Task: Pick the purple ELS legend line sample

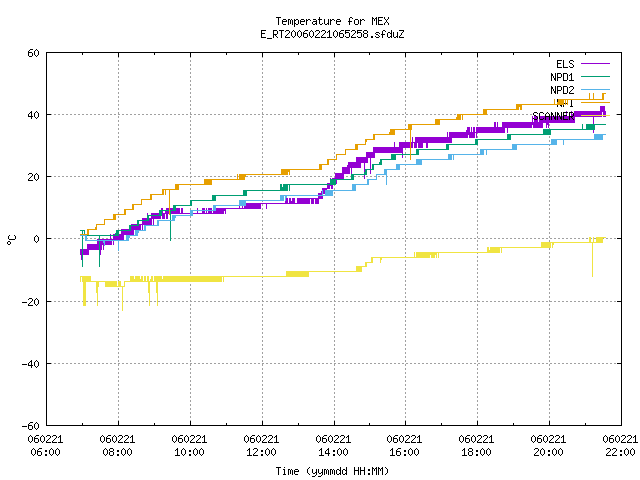Action: tap(595, 64)
